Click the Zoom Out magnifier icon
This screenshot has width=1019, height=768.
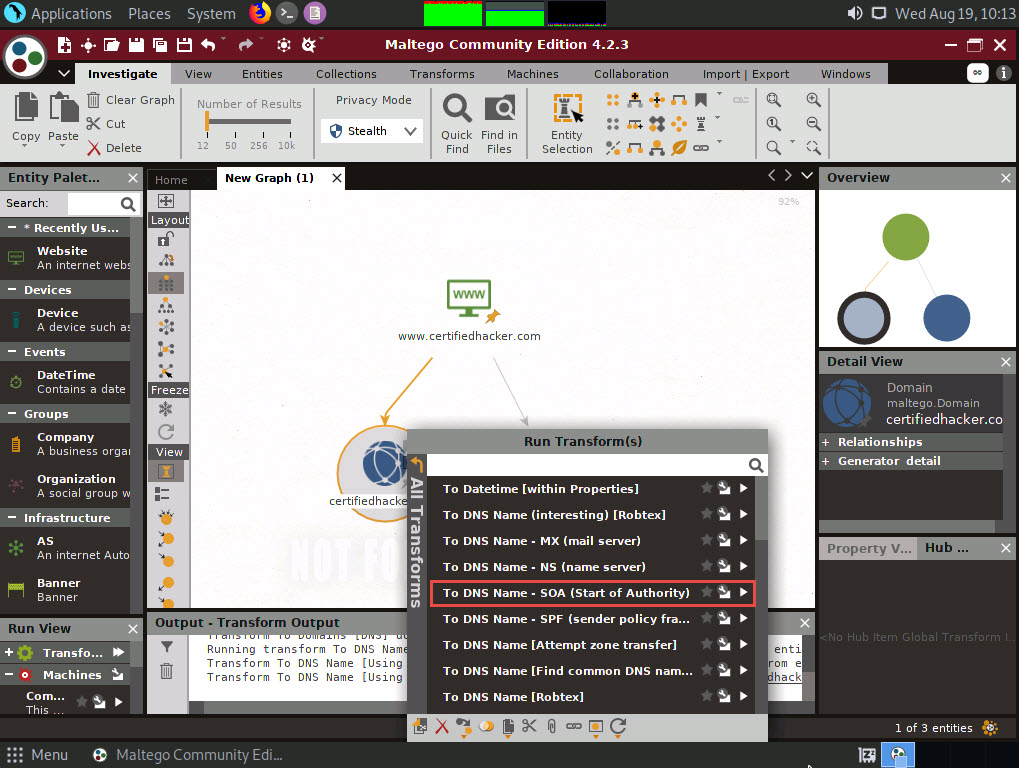[x=813, y=123]
